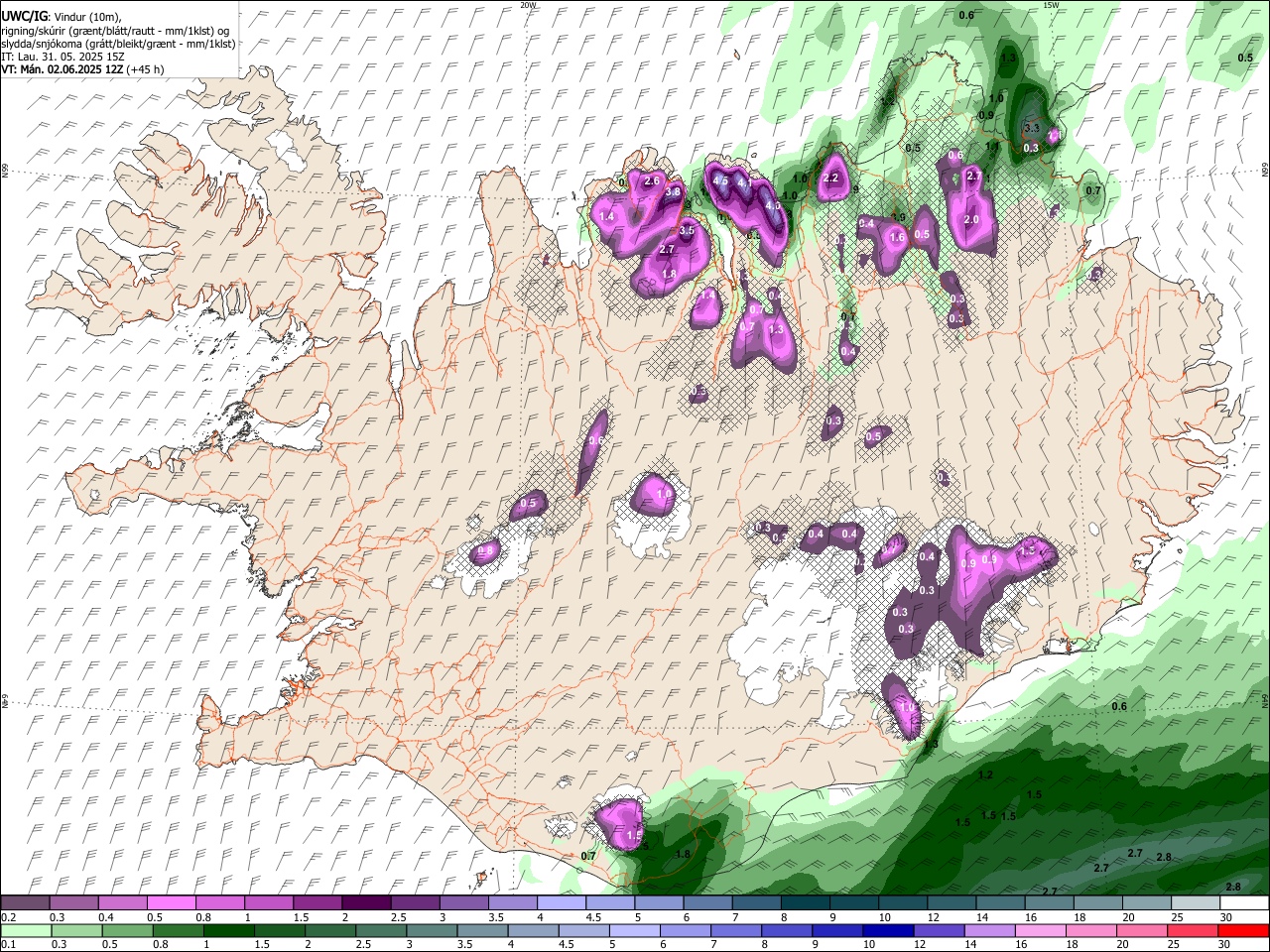Viewport: 1270px width, 952px height.
Task: Click the '2.6' snowfall value on the map
Action: pyautogui.click(x=652, y=180)
